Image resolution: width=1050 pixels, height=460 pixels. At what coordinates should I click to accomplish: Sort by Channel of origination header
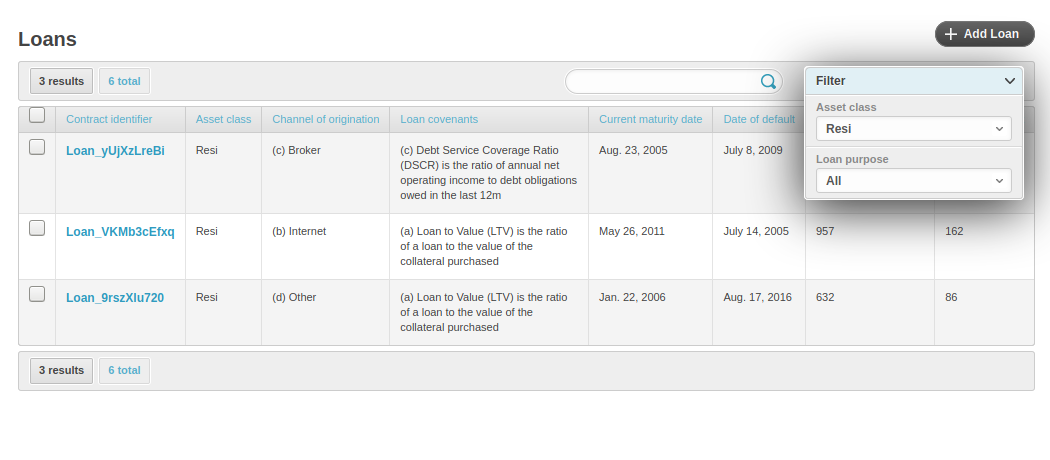click(325, 119)
